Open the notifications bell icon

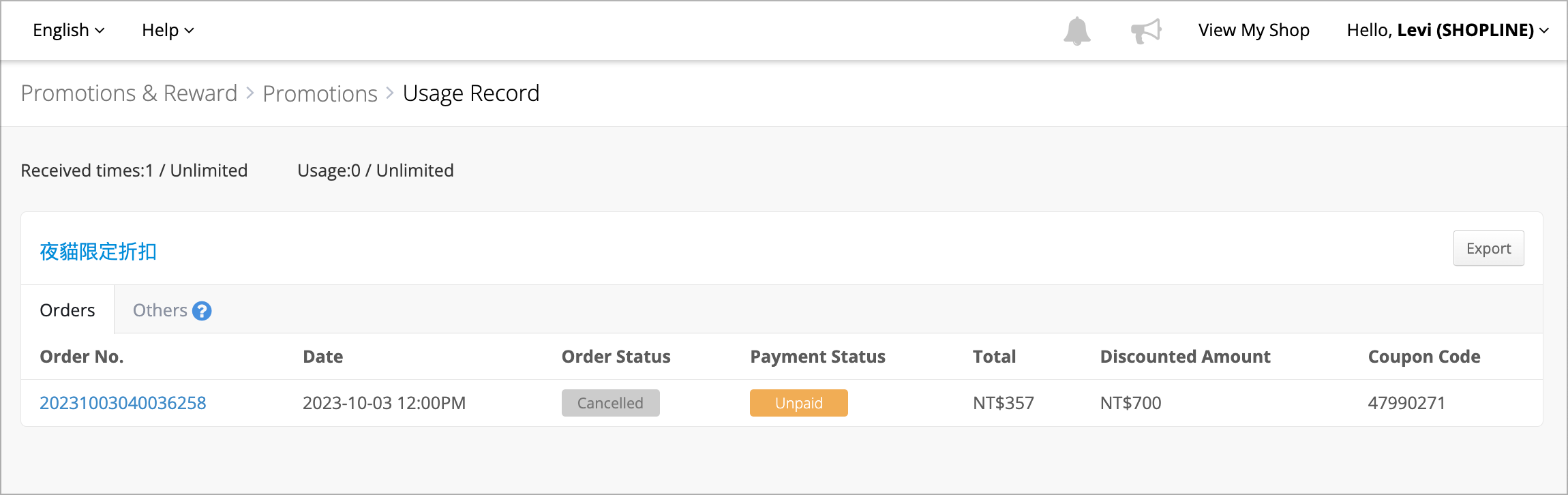coord(1077,31)
